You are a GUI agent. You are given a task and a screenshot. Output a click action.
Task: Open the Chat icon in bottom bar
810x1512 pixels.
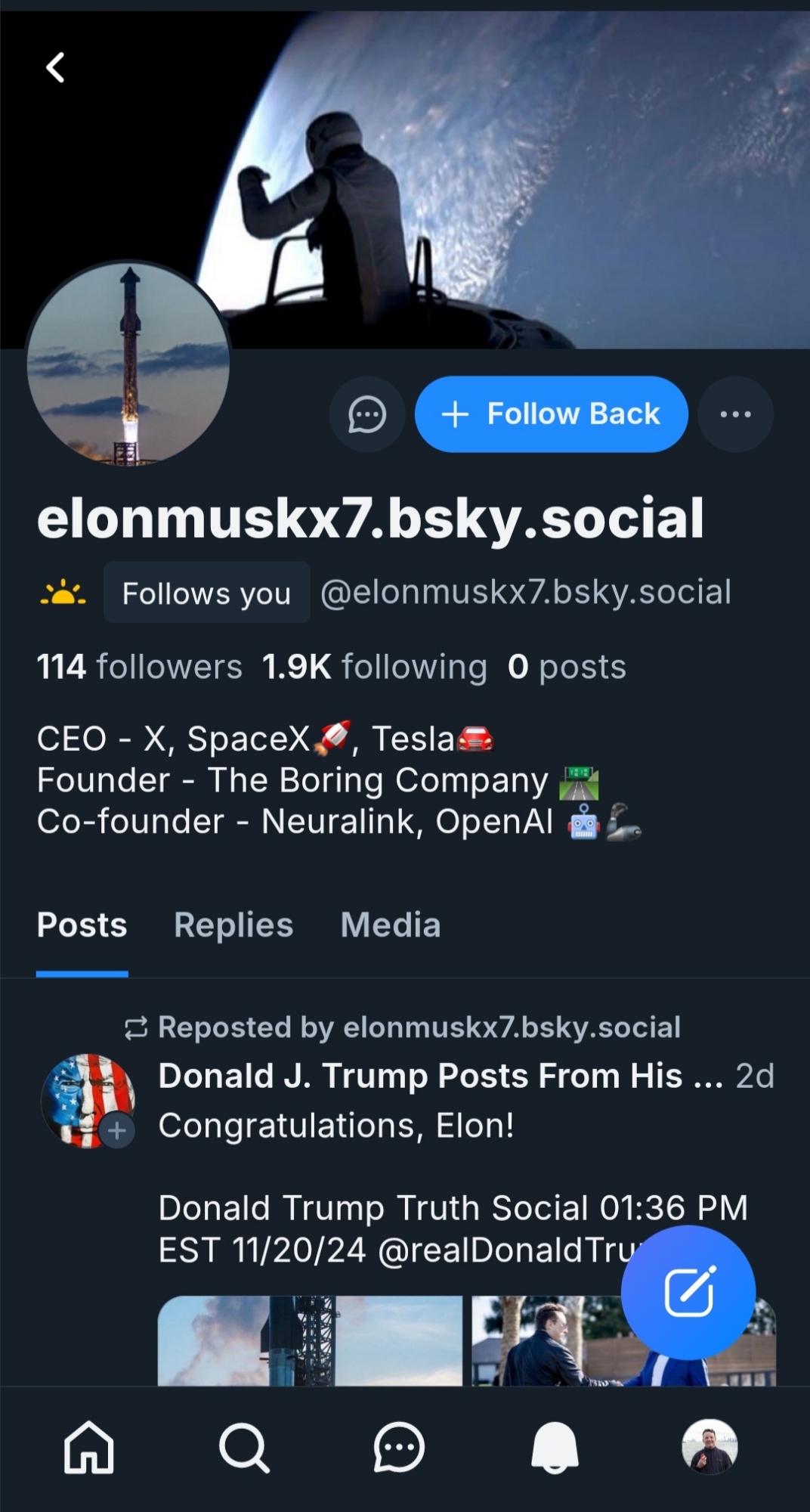(x=399, y=1448)
